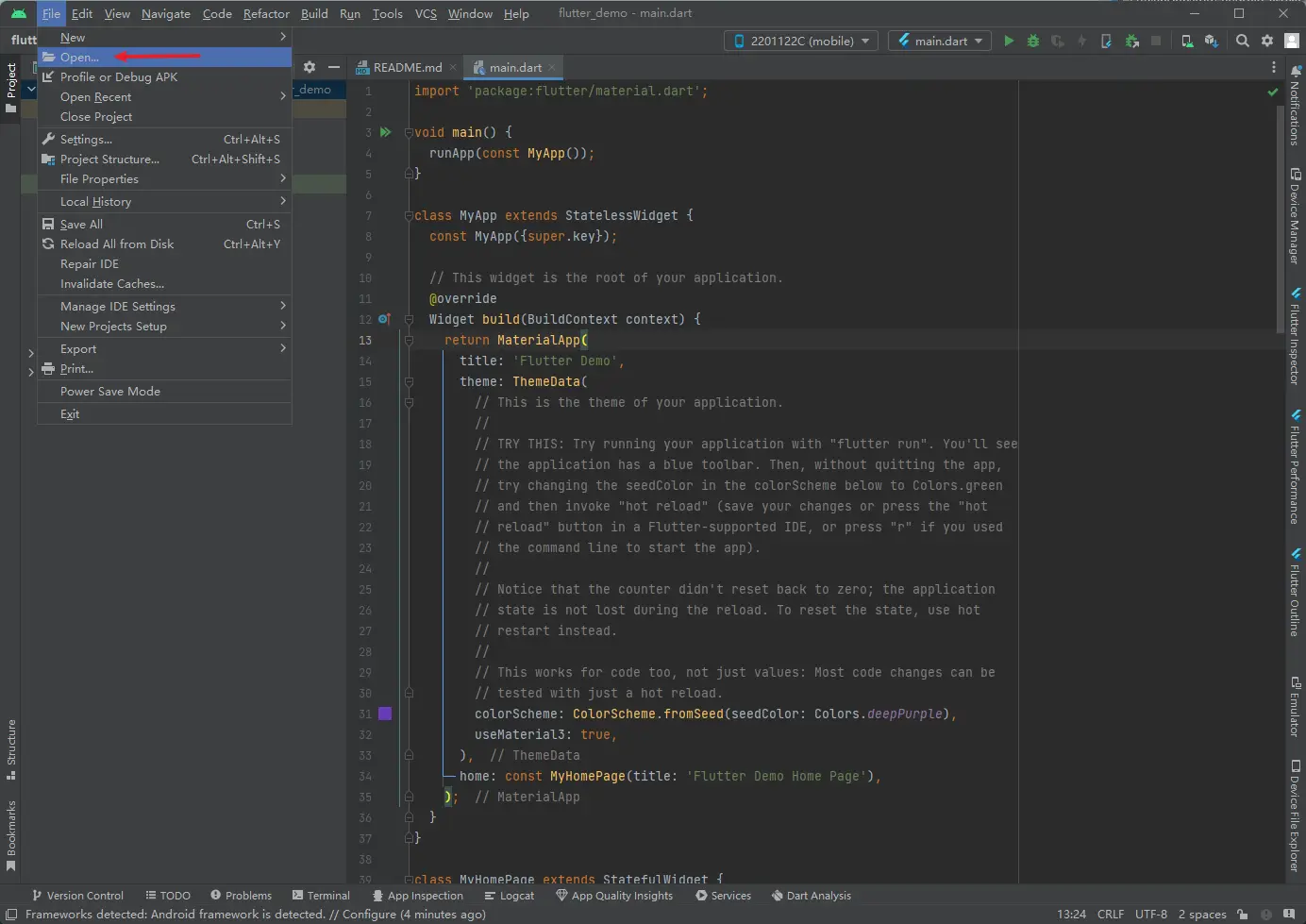Screen dimensions: 1306x924
Task: Click the run gutter arrow beside main()
Action: [385, 132]
